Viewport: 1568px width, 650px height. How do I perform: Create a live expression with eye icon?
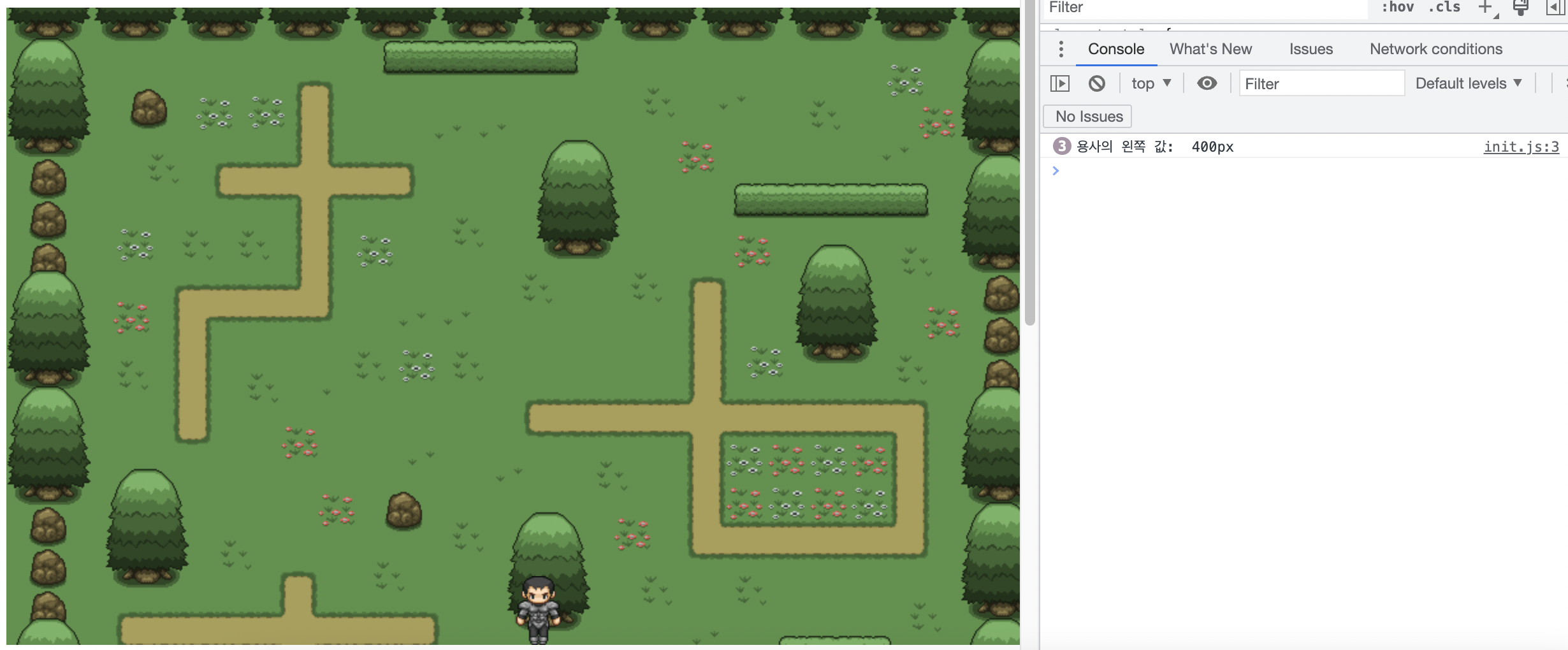1207,83
